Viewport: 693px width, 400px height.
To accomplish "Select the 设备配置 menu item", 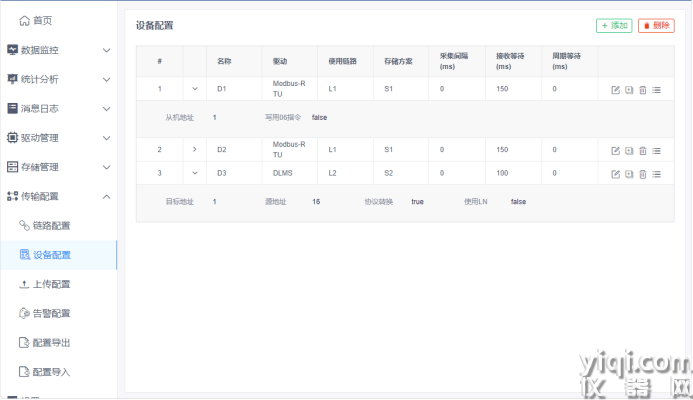I will pyautogui.click(x=59, y=255).
